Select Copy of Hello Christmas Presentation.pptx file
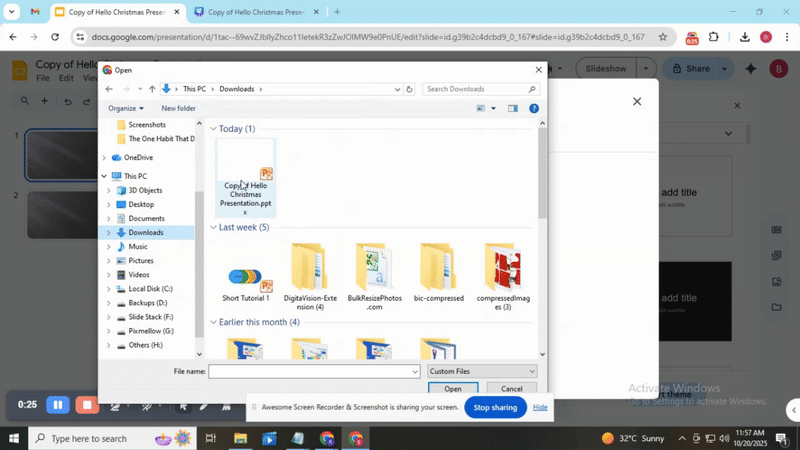Screen dimensions: 800x450 246,177
